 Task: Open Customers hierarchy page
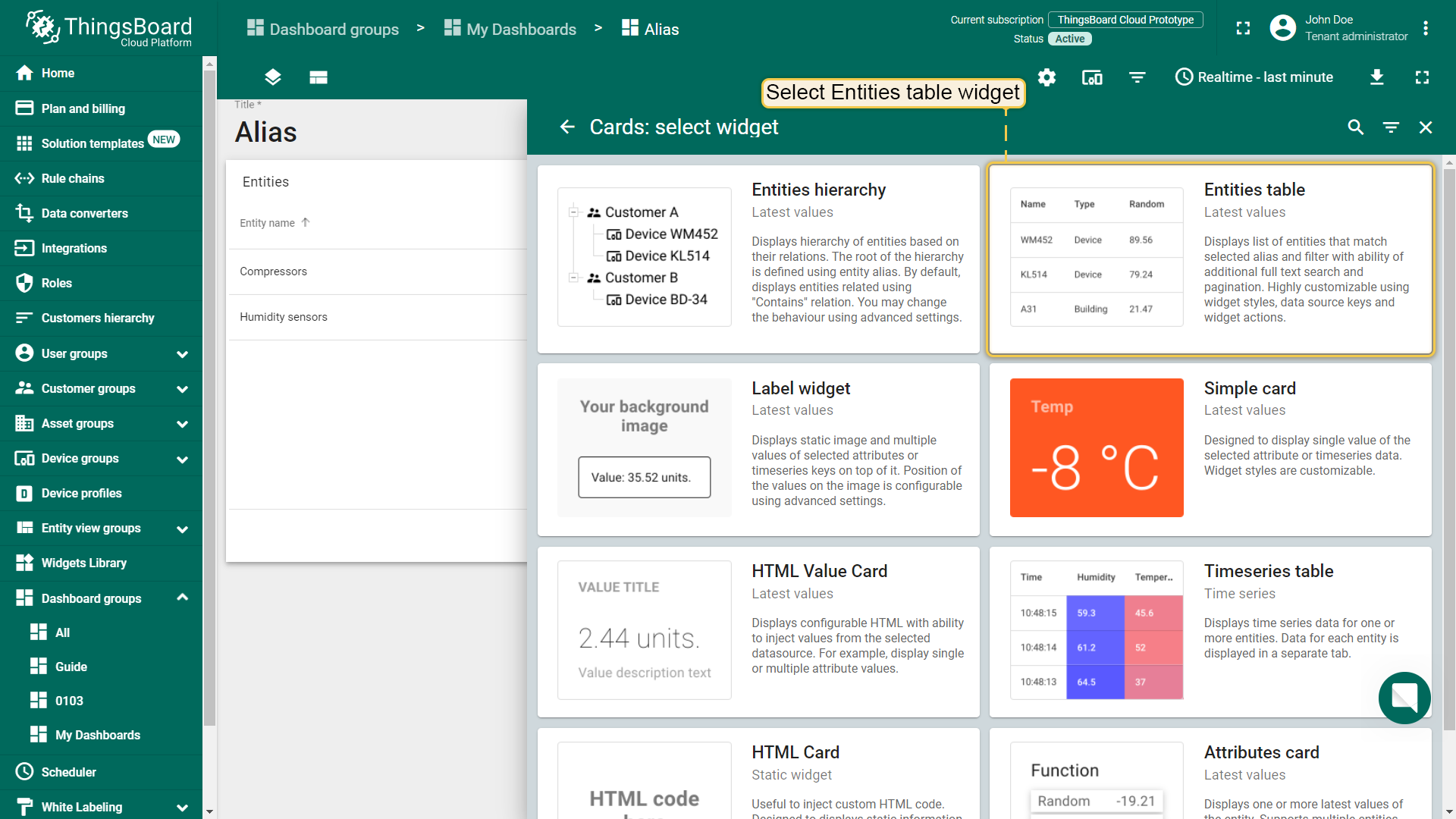pyautogui.click(x=101, y=318)
